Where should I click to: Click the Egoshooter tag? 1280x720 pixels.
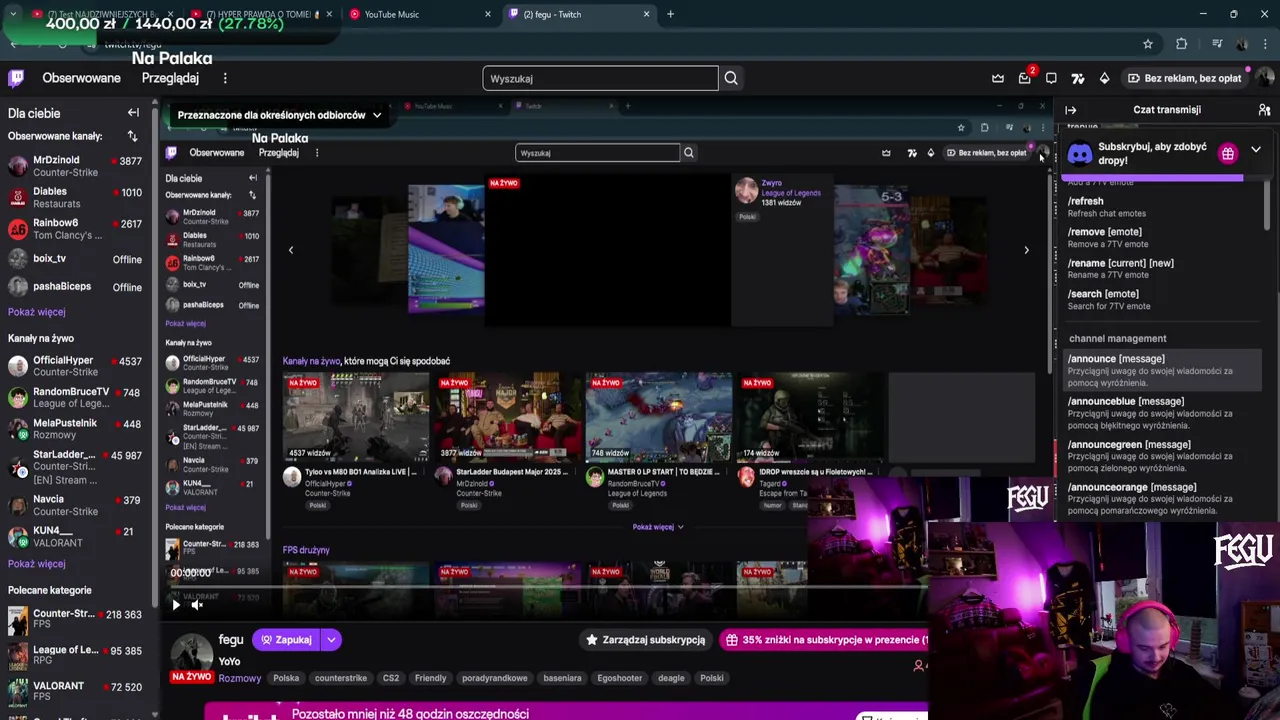pos(620,678)
